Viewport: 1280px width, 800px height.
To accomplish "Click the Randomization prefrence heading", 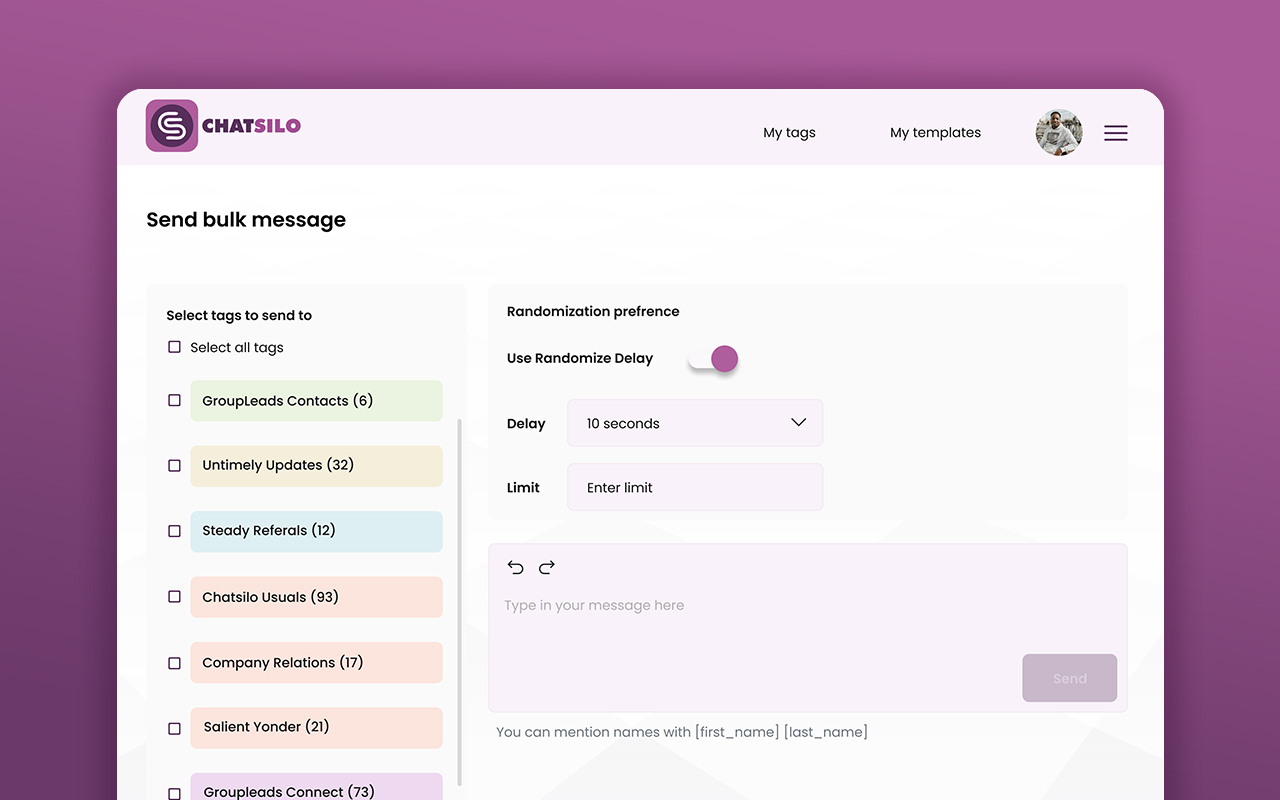I will [593, 311].
